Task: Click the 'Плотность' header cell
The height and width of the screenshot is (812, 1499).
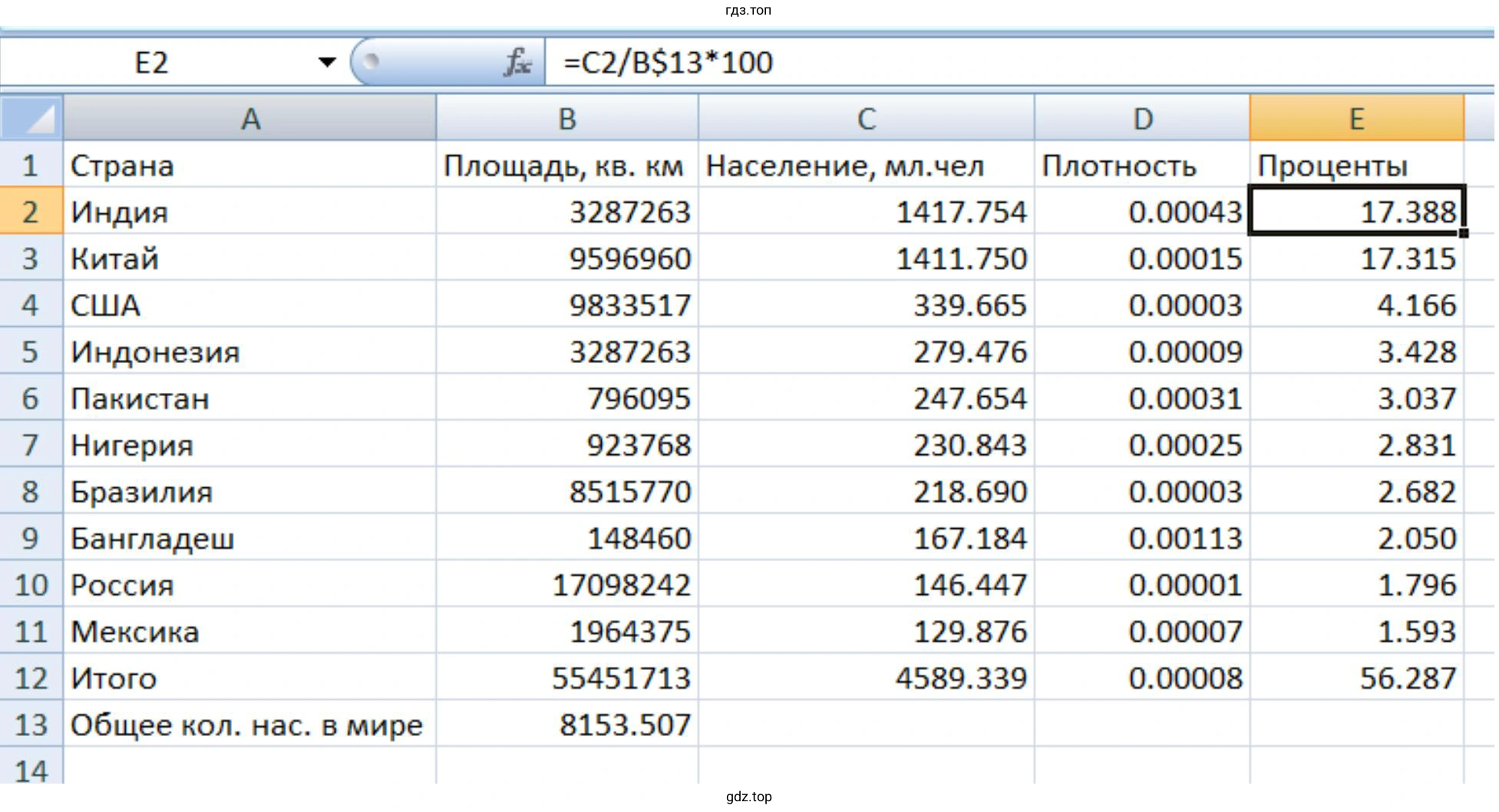Action: pyautogui.click(x=1143, y=165)
